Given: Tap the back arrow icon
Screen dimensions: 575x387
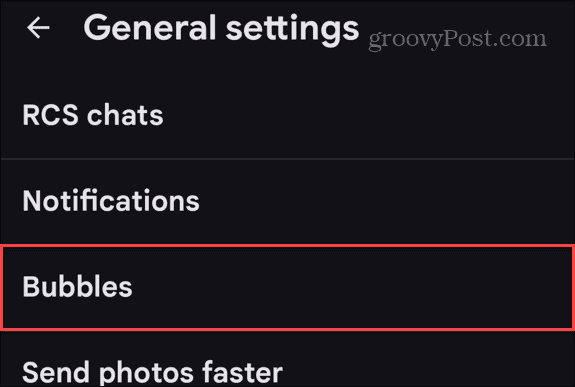Looking at the screenshot, I should 38,28.
